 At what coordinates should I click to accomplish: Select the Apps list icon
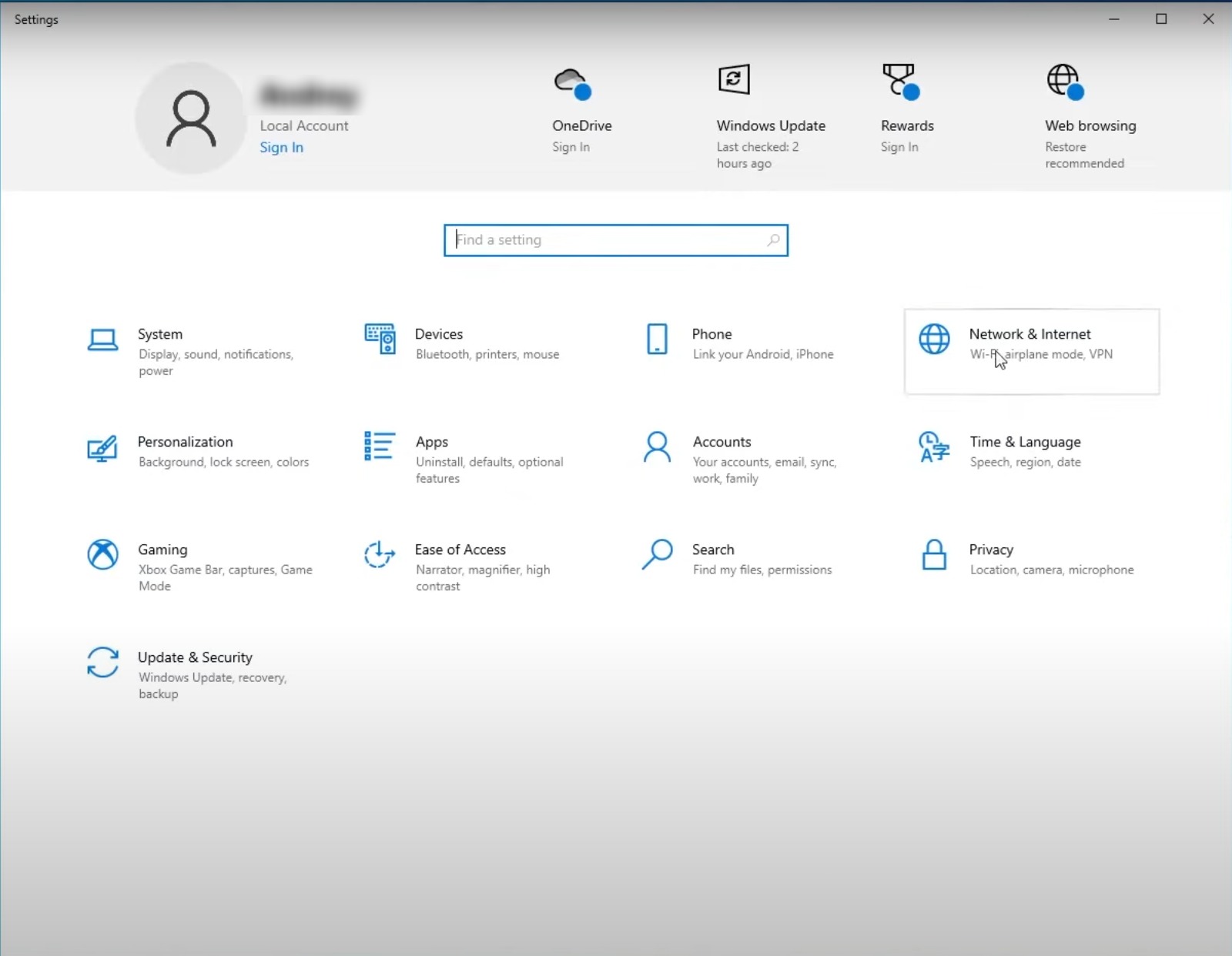380,446
